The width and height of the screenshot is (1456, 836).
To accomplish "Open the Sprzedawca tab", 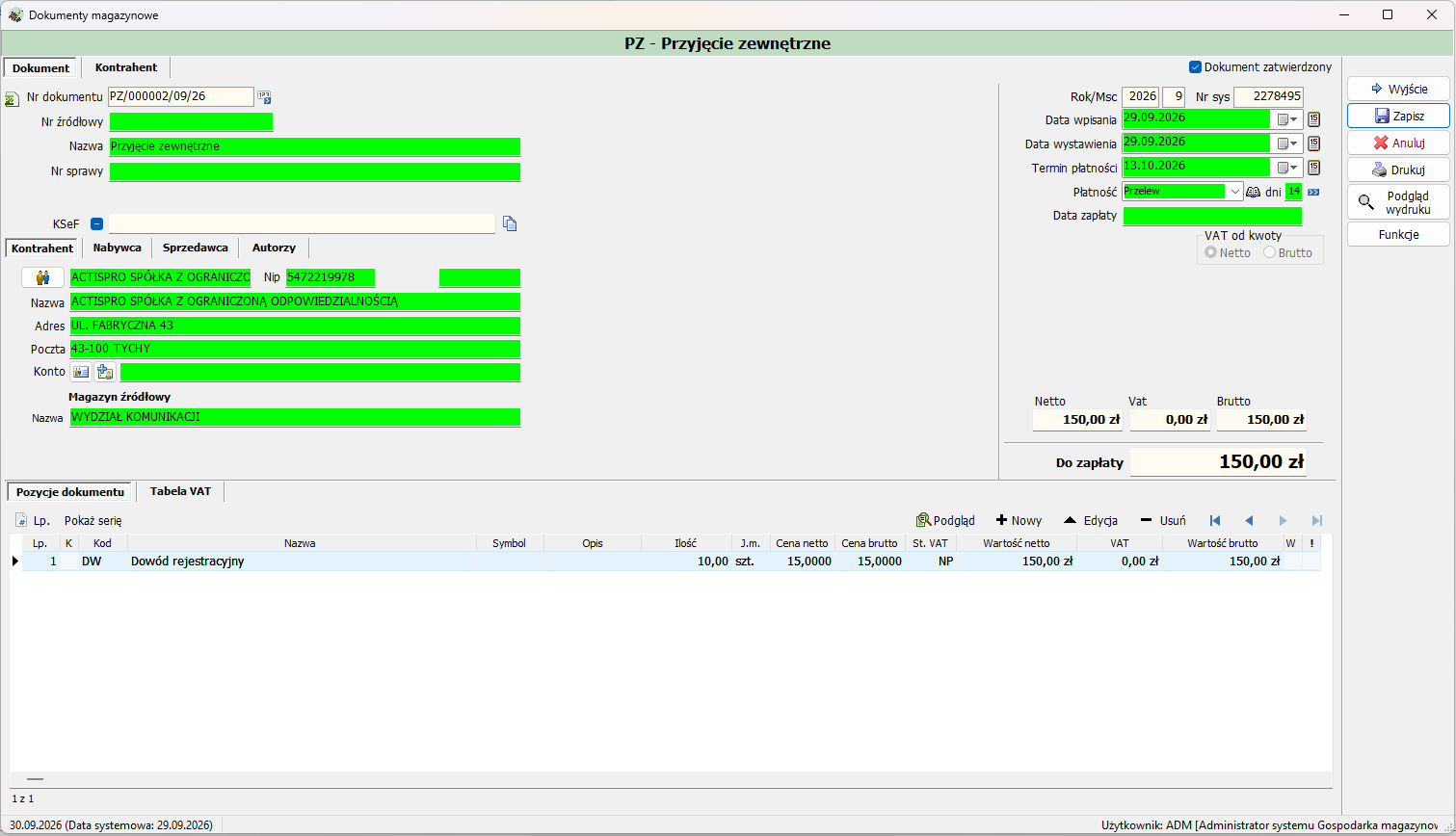I will point(196,248).
